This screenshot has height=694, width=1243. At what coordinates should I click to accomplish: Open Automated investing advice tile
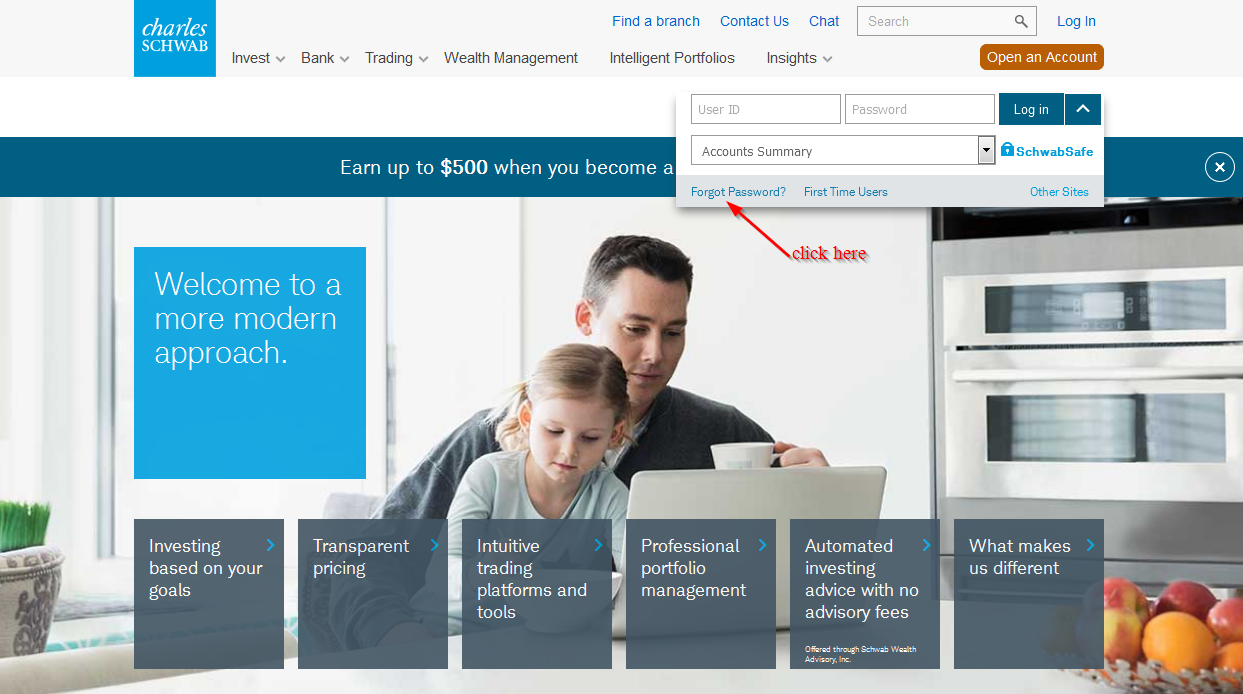pos(865,594)
